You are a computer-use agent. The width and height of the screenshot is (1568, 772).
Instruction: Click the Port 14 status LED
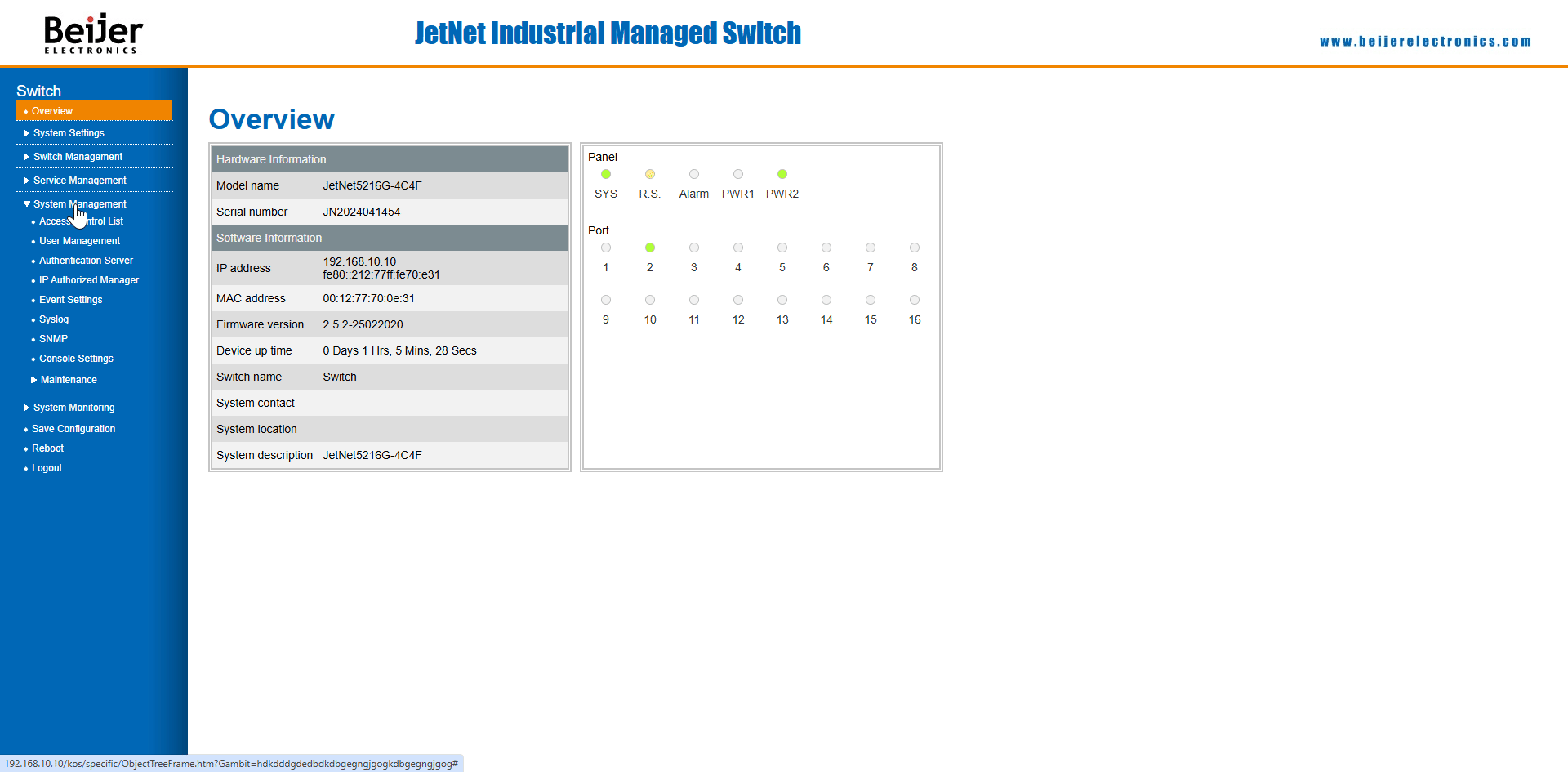pos(826,300)
